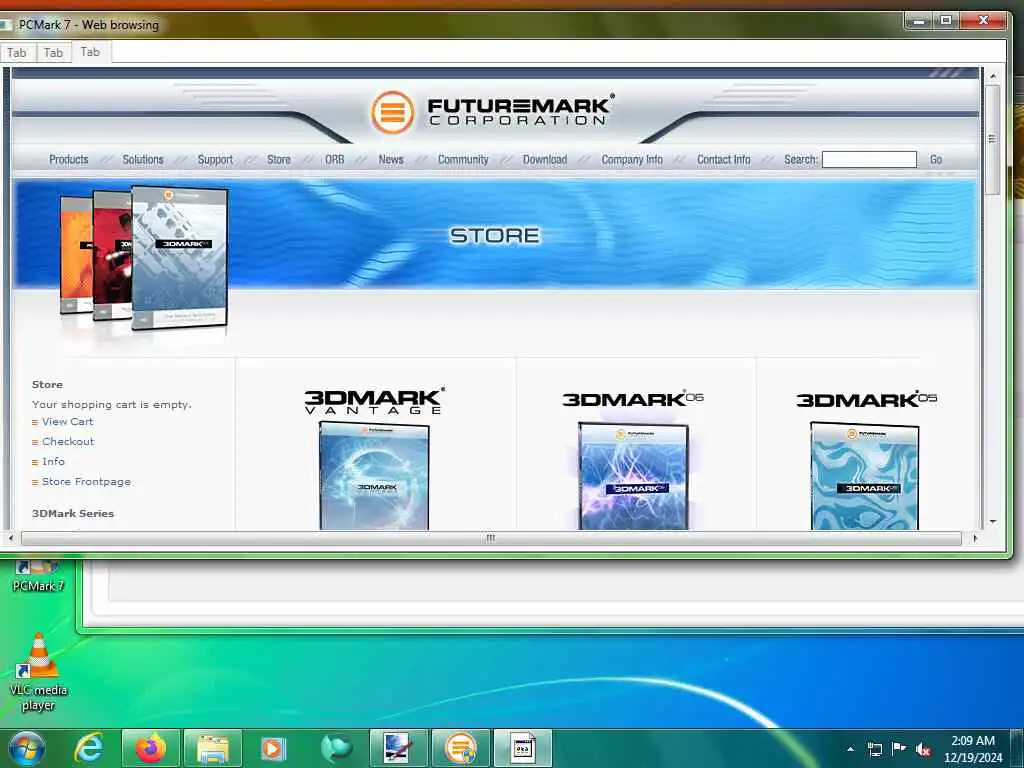Launch Firefox from the taskbar
Image resolution: width=1024 pixels, height=768 pixels.
[151, 748]
